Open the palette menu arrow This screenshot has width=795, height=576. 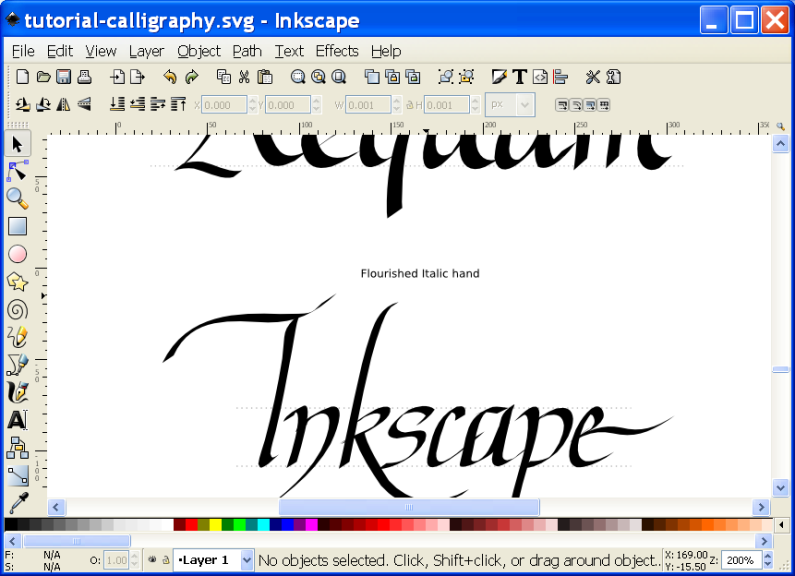pyautogui.click(x=782, y=524)
